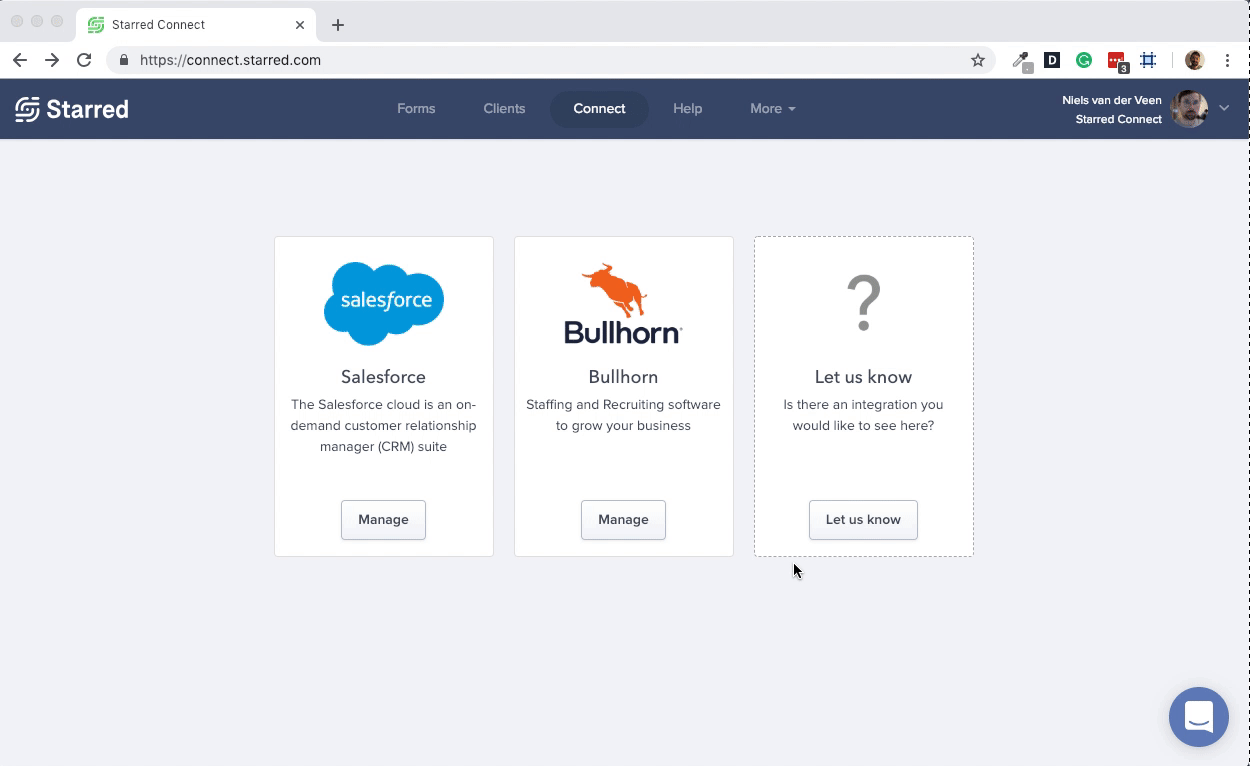Image resolution: width=1250 pixels, height=766 pixels.
Task: Expand the More dropdown menu
Action: 772,109
